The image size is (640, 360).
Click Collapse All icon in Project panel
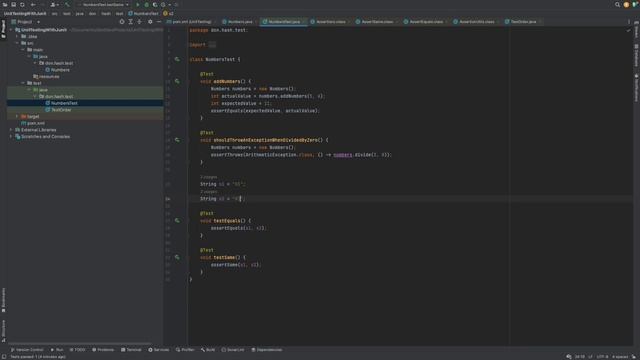click(140, 22)
